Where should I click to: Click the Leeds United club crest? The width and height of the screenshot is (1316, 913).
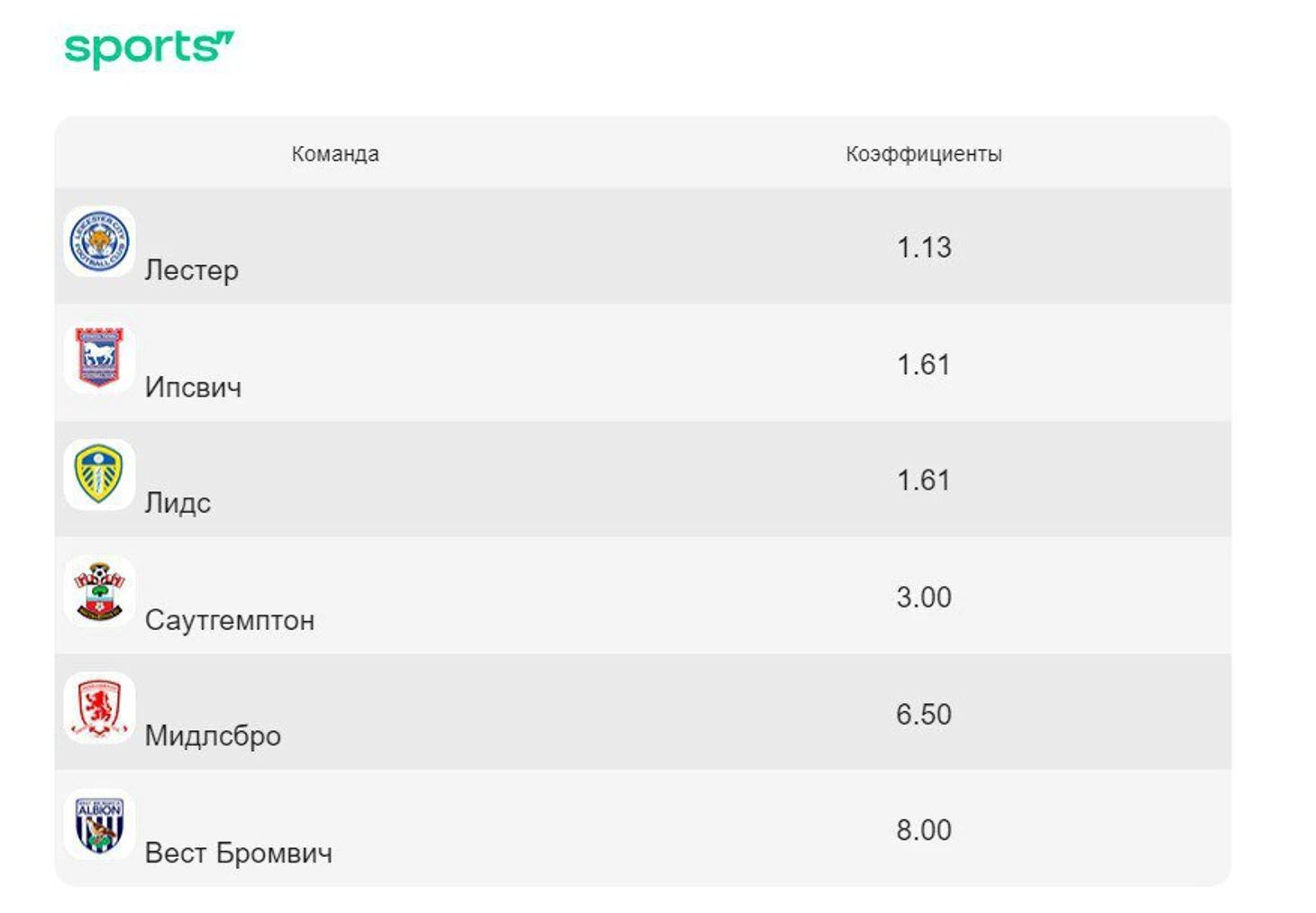(x=100, y=474)
